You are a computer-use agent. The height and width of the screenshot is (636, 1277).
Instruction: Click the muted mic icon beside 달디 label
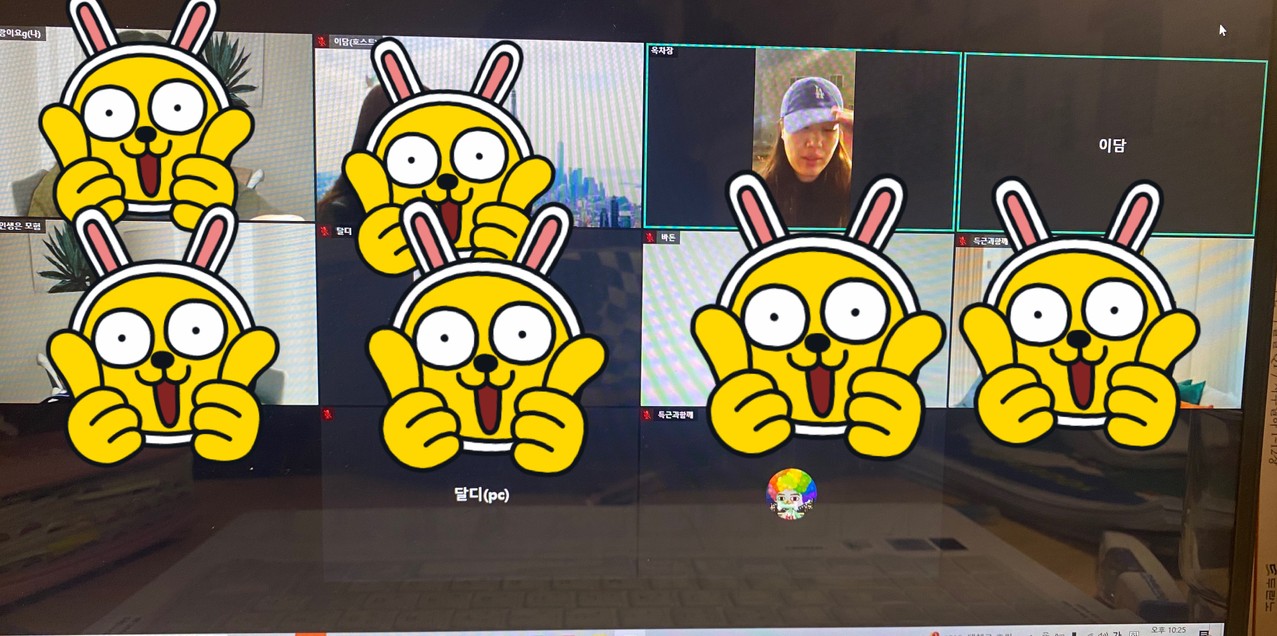pos(324,231)
